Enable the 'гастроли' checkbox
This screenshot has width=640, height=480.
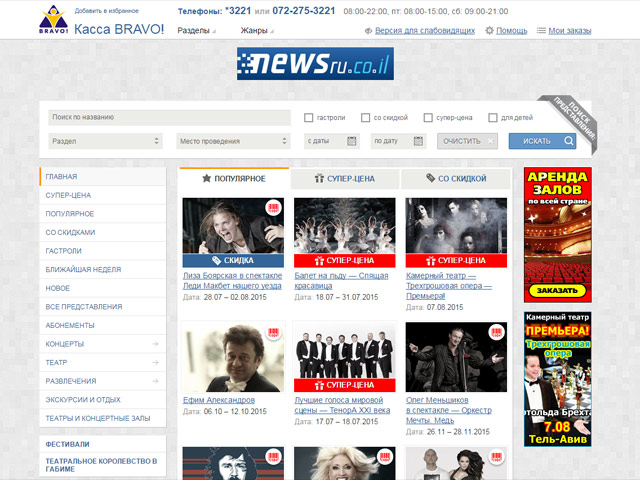pyautogui.click(x=309, y=118)
